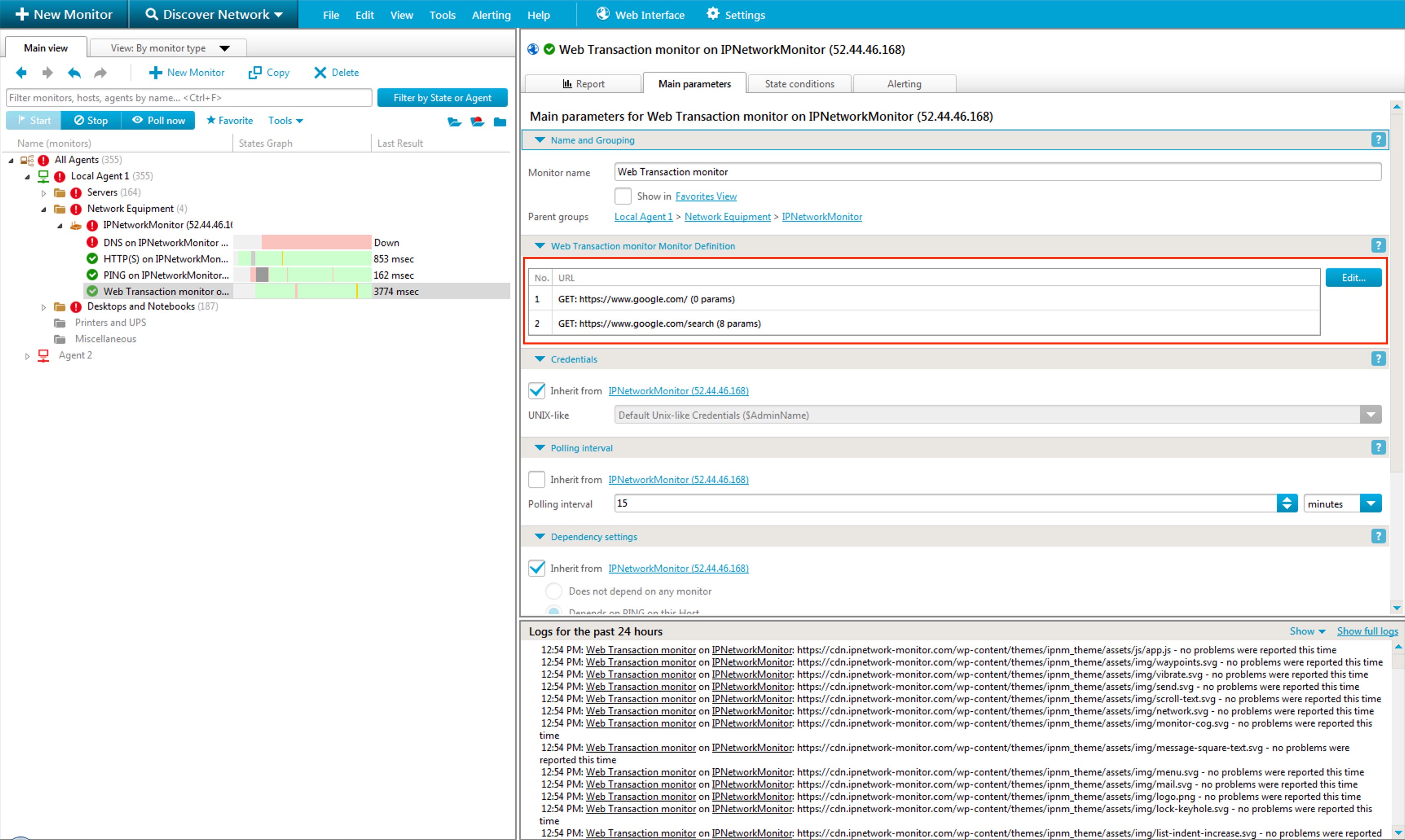
Task: Open the File menu
Action: 331,15
